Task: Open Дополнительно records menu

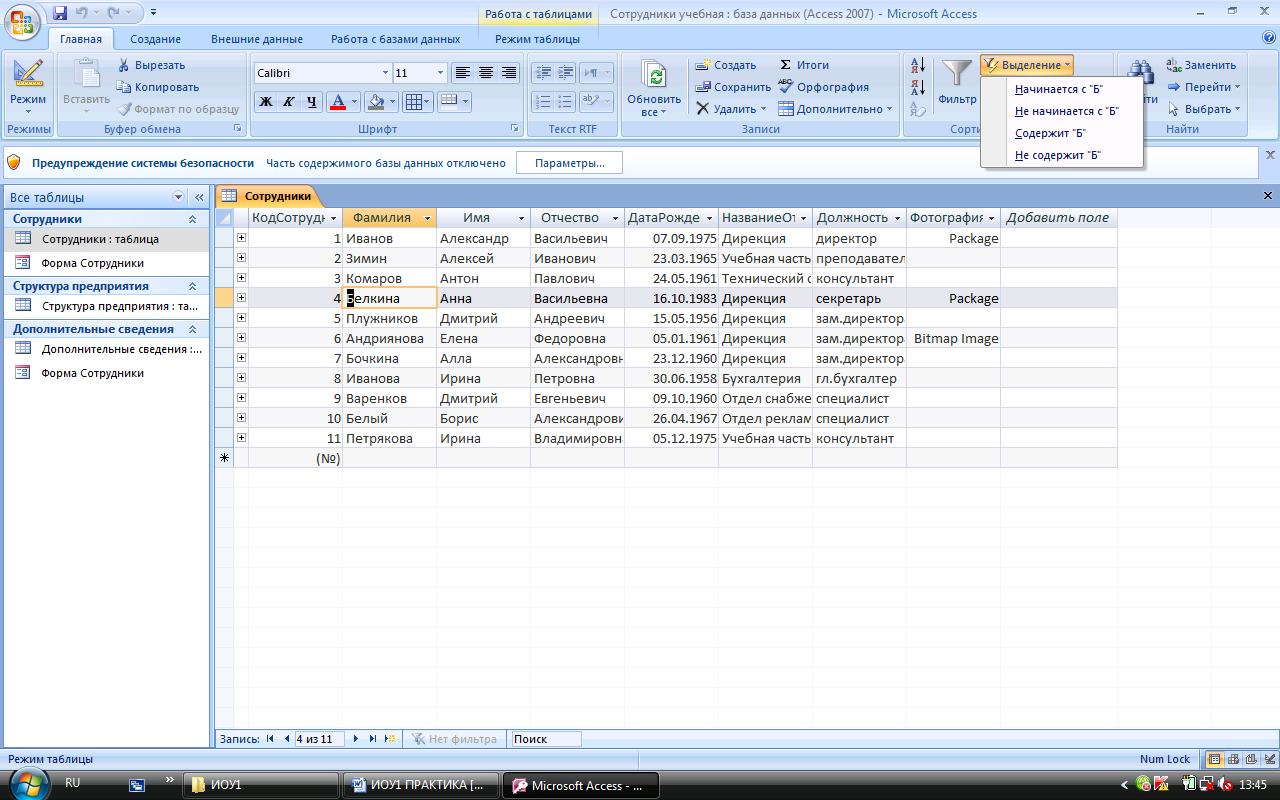Action: pyautogui.click(x=835, y=109)
